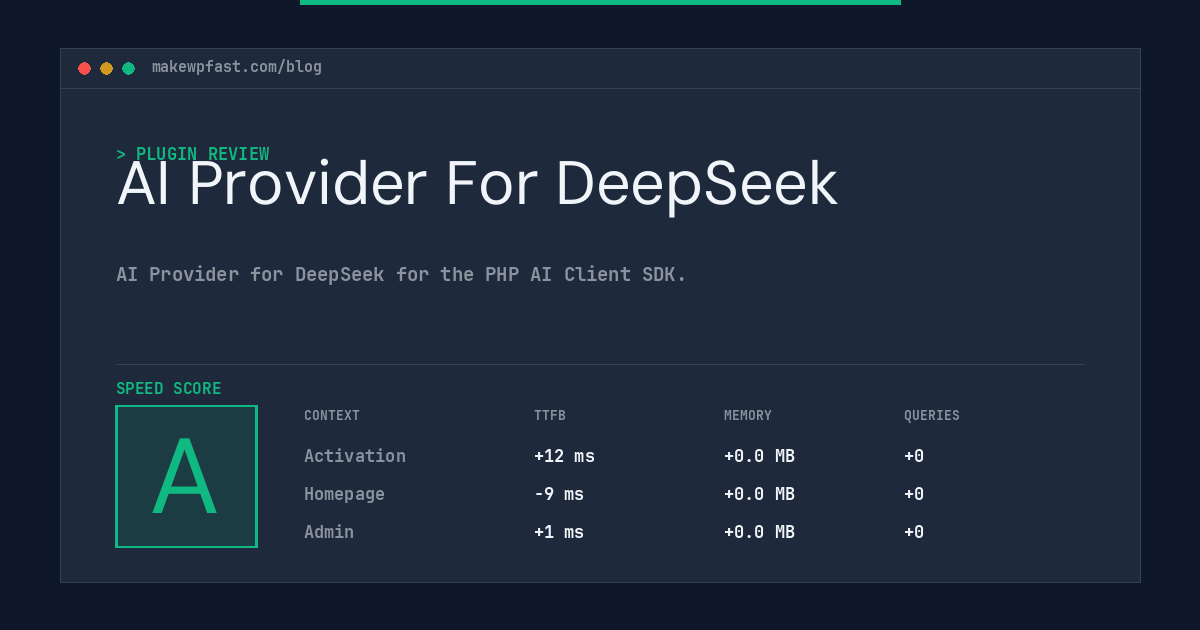Click Homepage queries '+0' value
The width and height of the screenshot is (1200, 630).
(914, 494)
